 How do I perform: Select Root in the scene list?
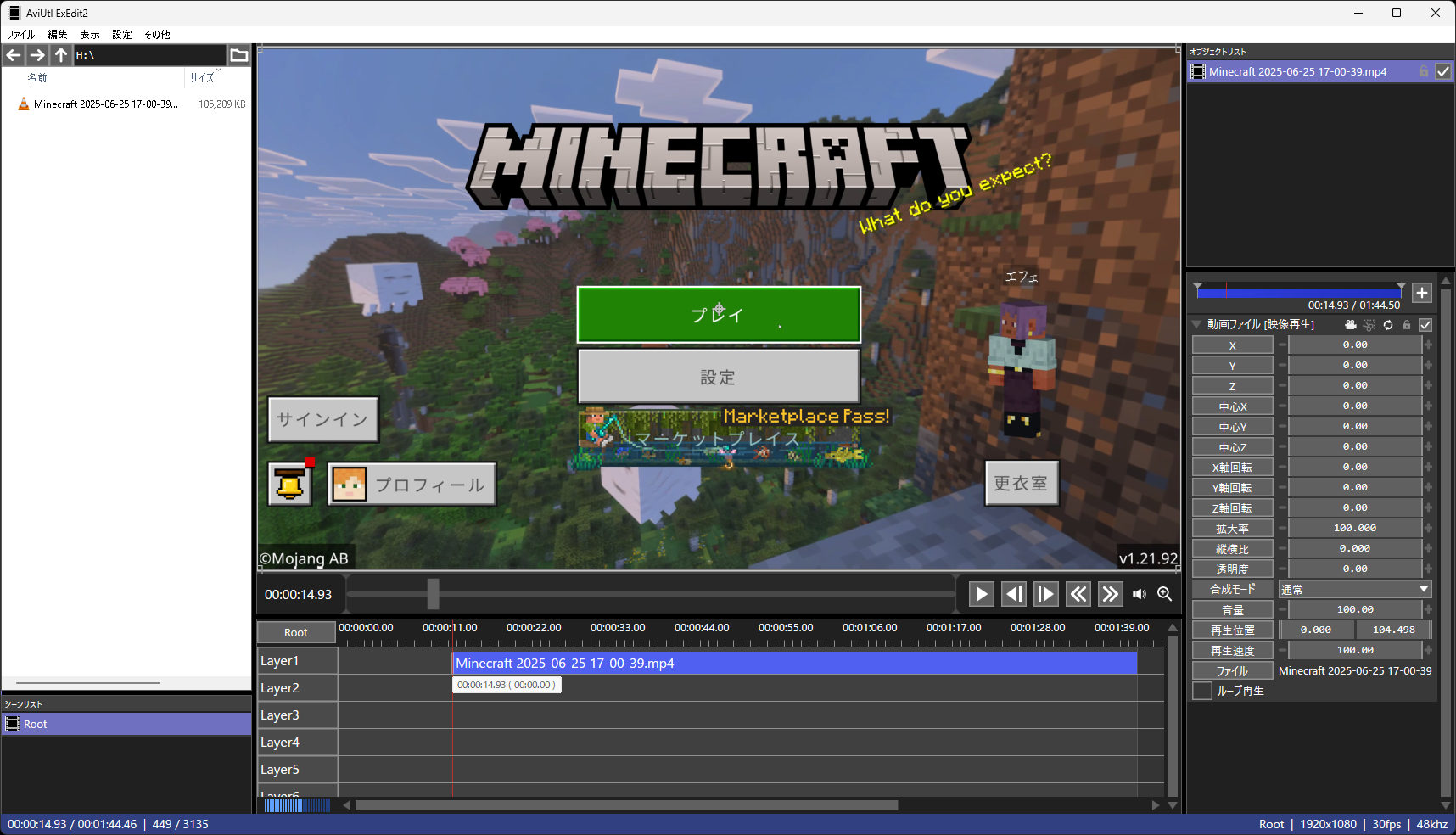[x=127, y=724]
